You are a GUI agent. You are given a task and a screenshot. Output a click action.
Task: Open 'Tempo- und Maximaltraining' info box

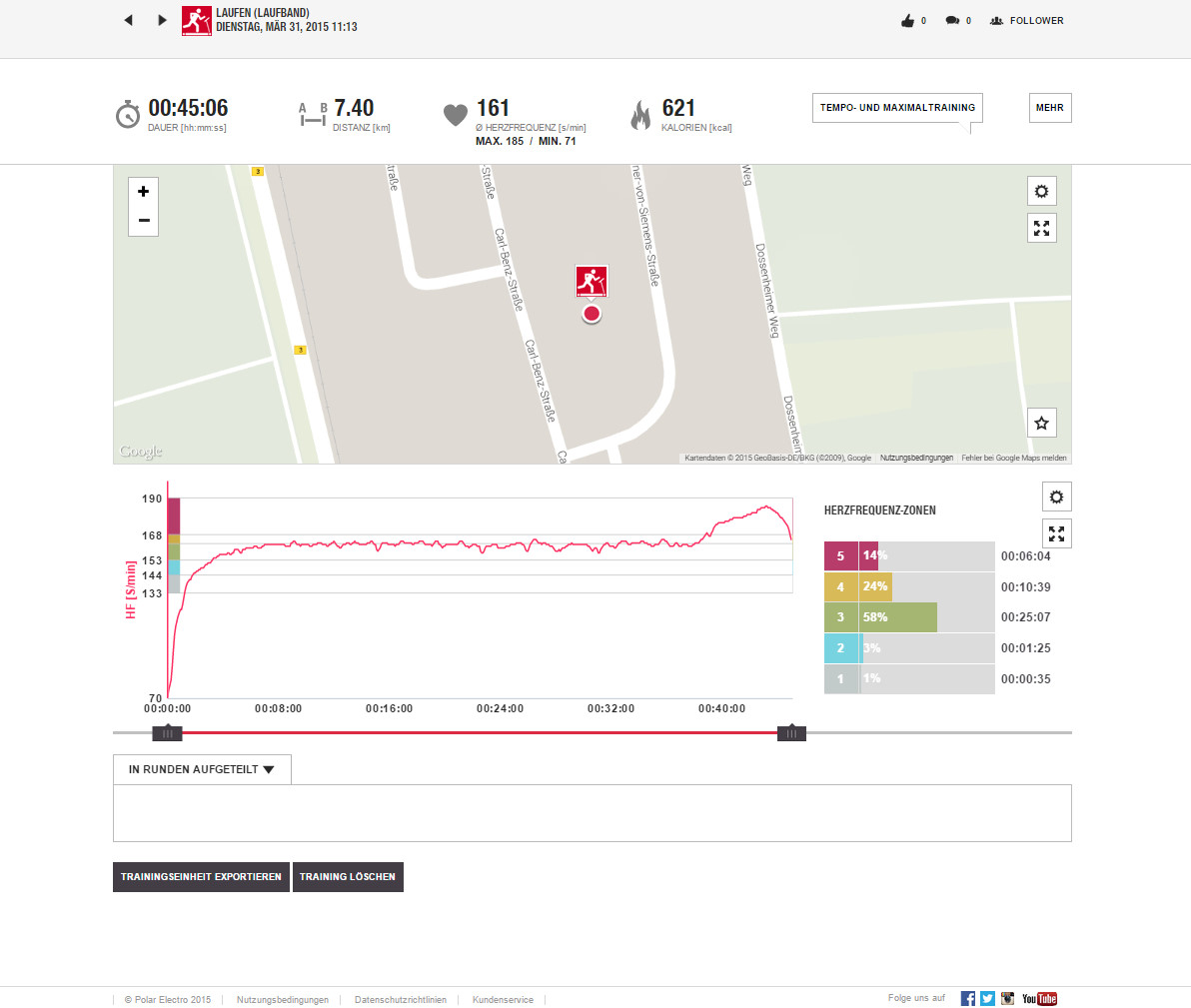896,108
